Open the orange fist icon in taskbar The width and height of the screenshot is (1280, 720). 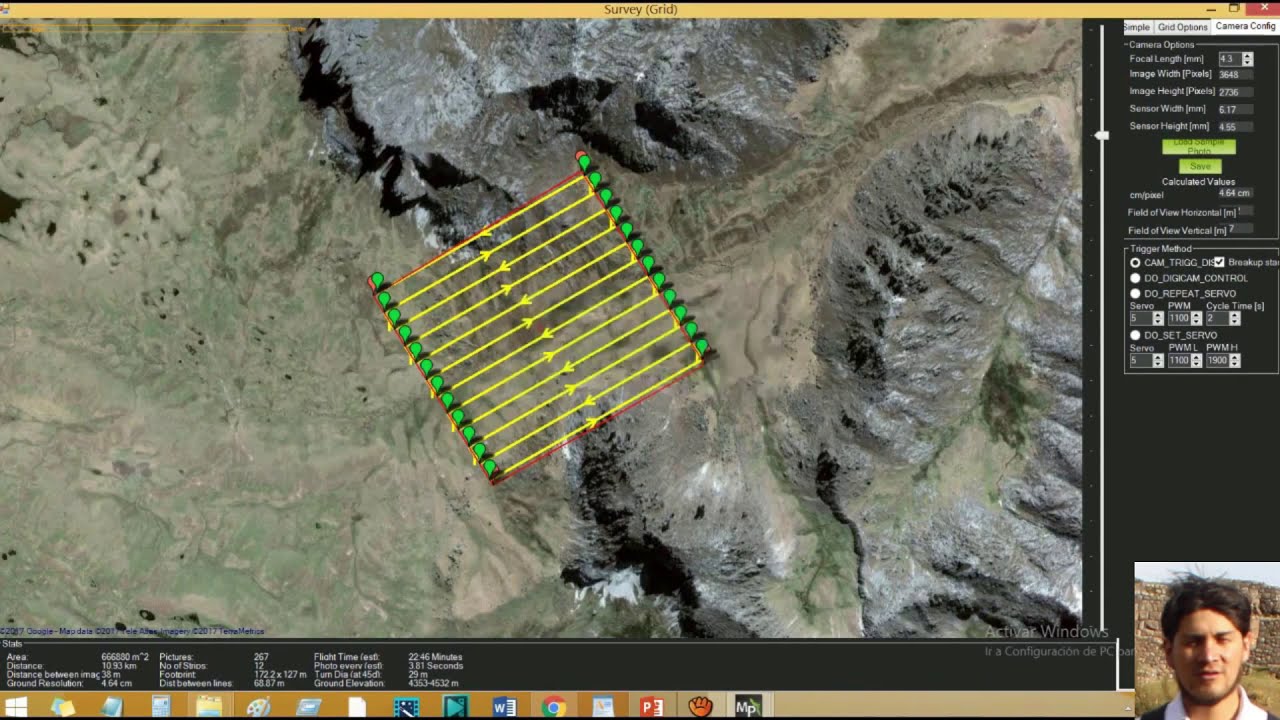click(700, 707)
